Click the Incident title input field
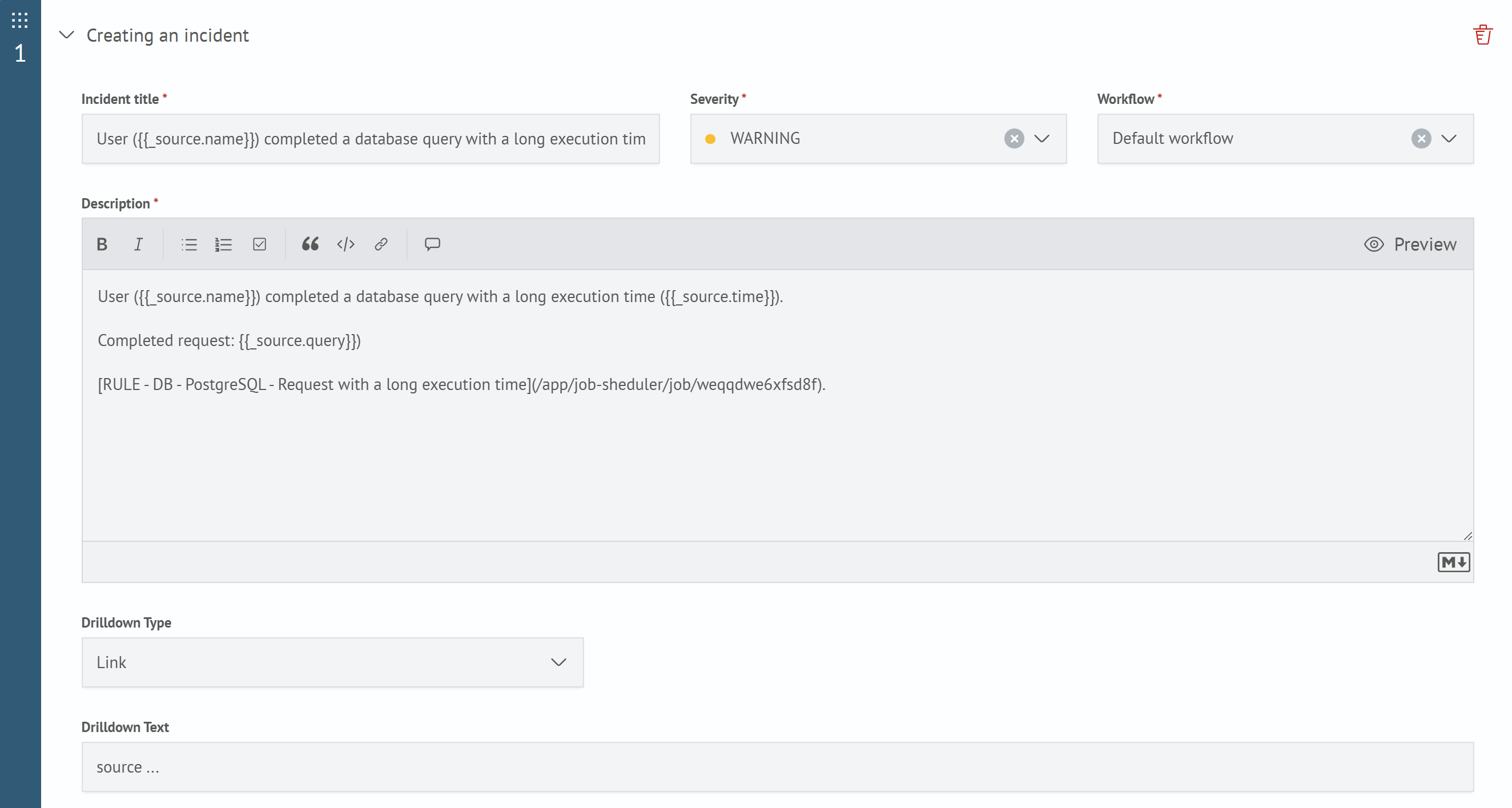The image size is (1512, 808). [370, 139]
